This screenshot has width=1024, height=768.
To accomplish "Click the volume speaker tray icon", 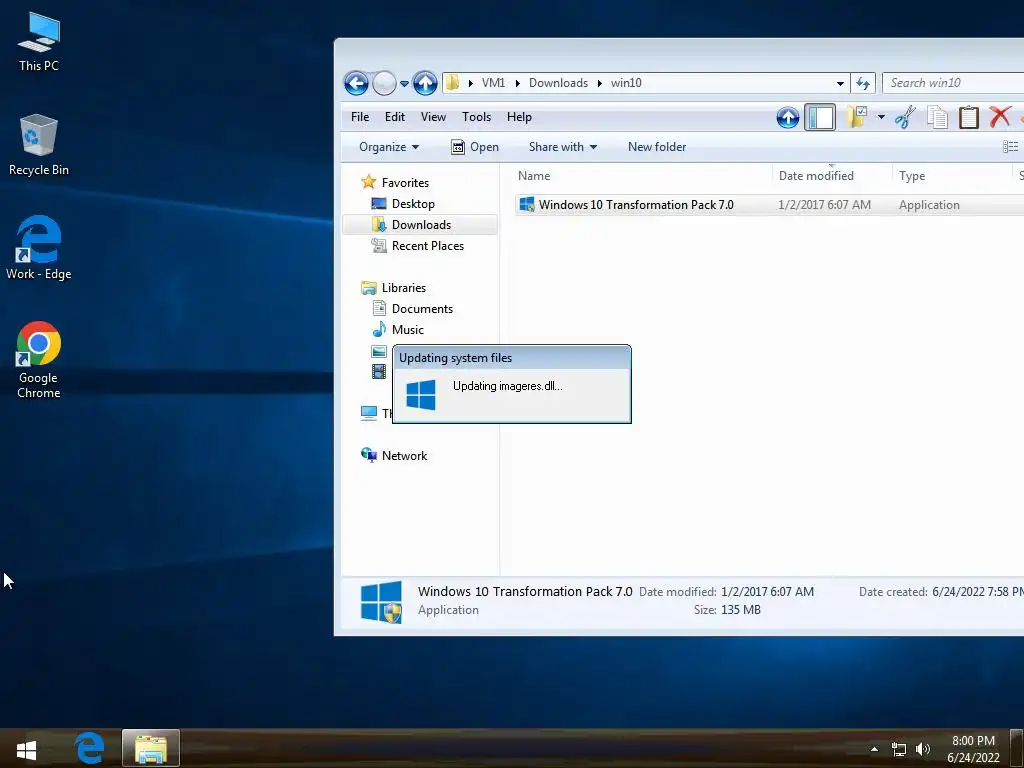I will click(x=923, y=750).
